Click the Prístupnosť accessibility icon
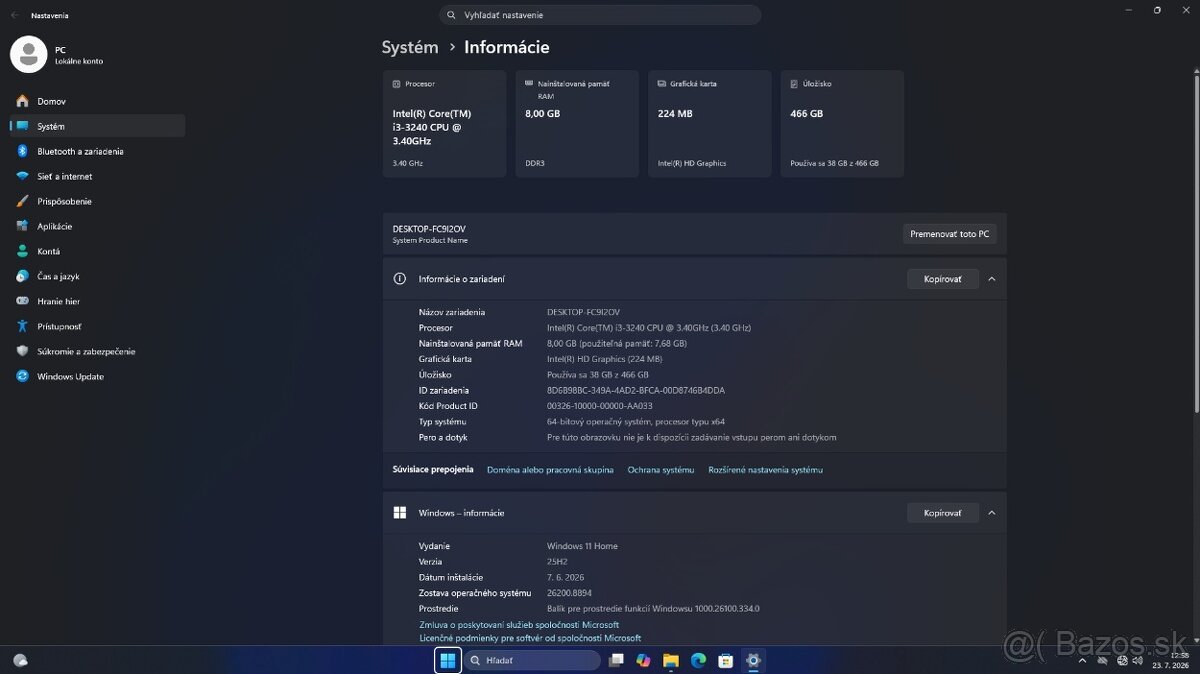This screenshot has width=1200, height=674. 22,326
